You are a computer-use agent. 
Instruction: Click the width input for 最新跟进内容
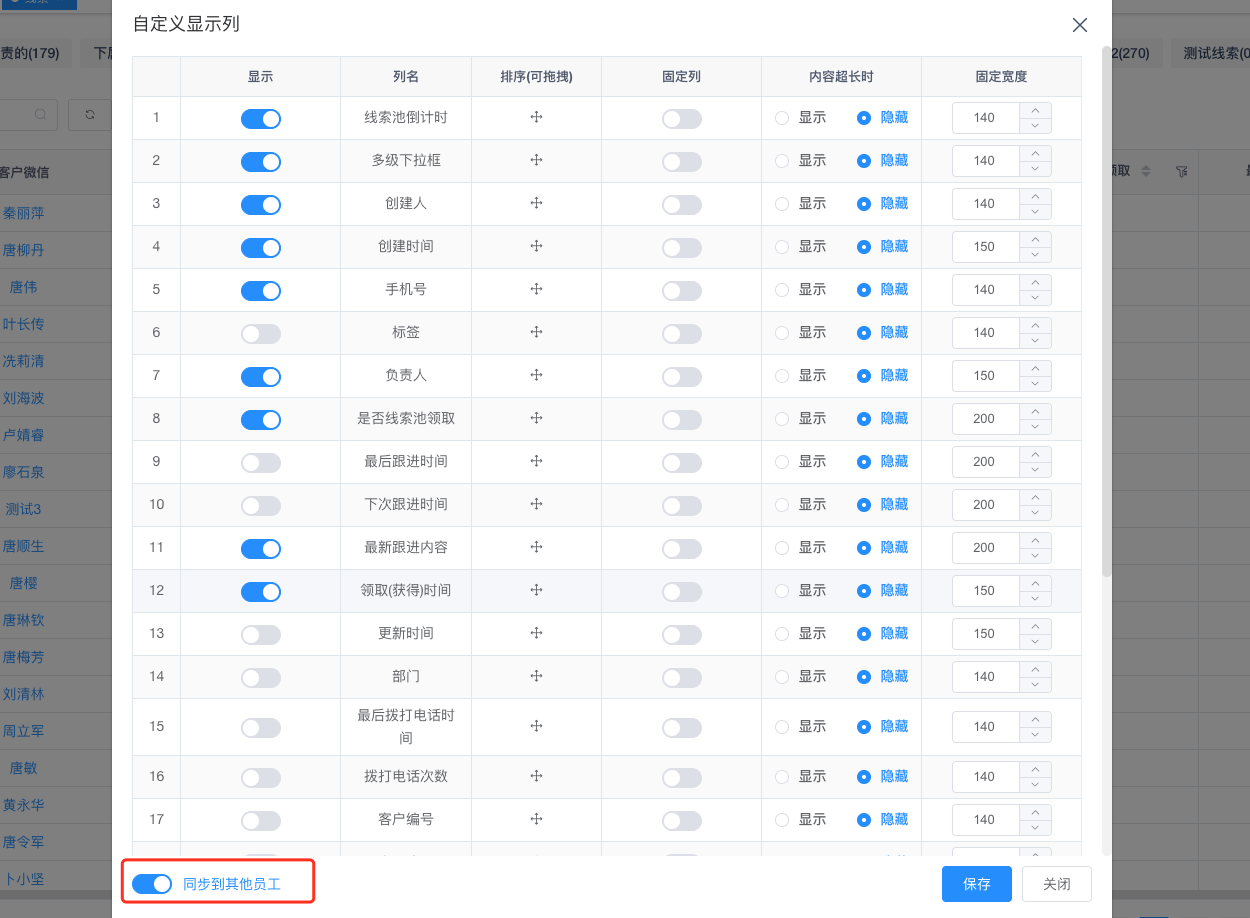click(985, 548)
